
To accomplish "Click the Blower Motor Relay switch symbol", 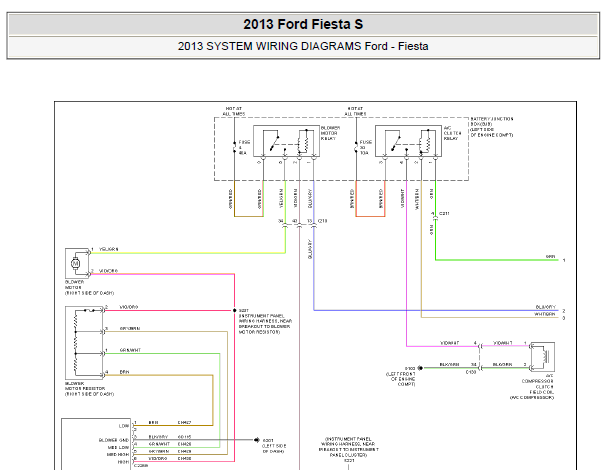I will click(274, 142).
